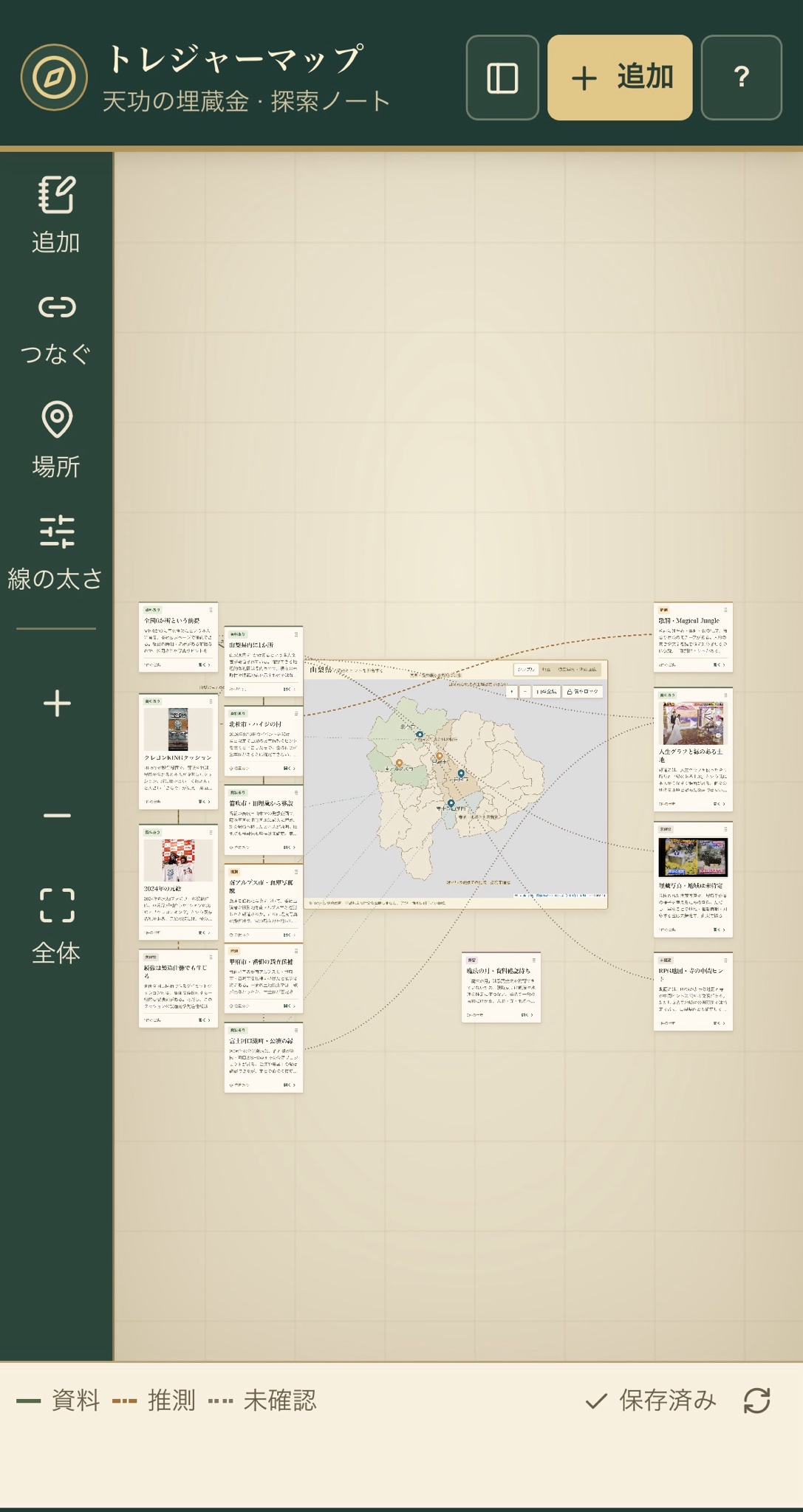The image size is (803, 1512).
Task: Toggle the map lock button
Action: (x=583, y=692)
